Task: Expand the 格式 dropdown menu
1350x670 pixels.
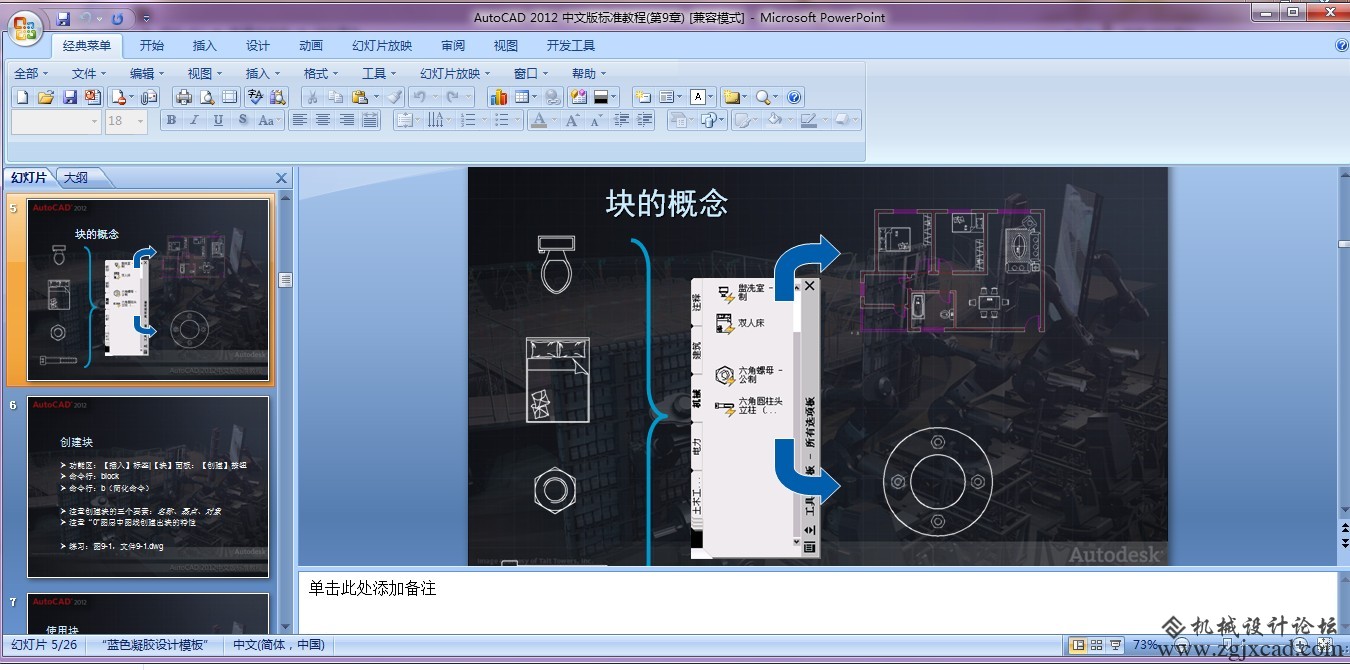Action: [x=322, y=73]
